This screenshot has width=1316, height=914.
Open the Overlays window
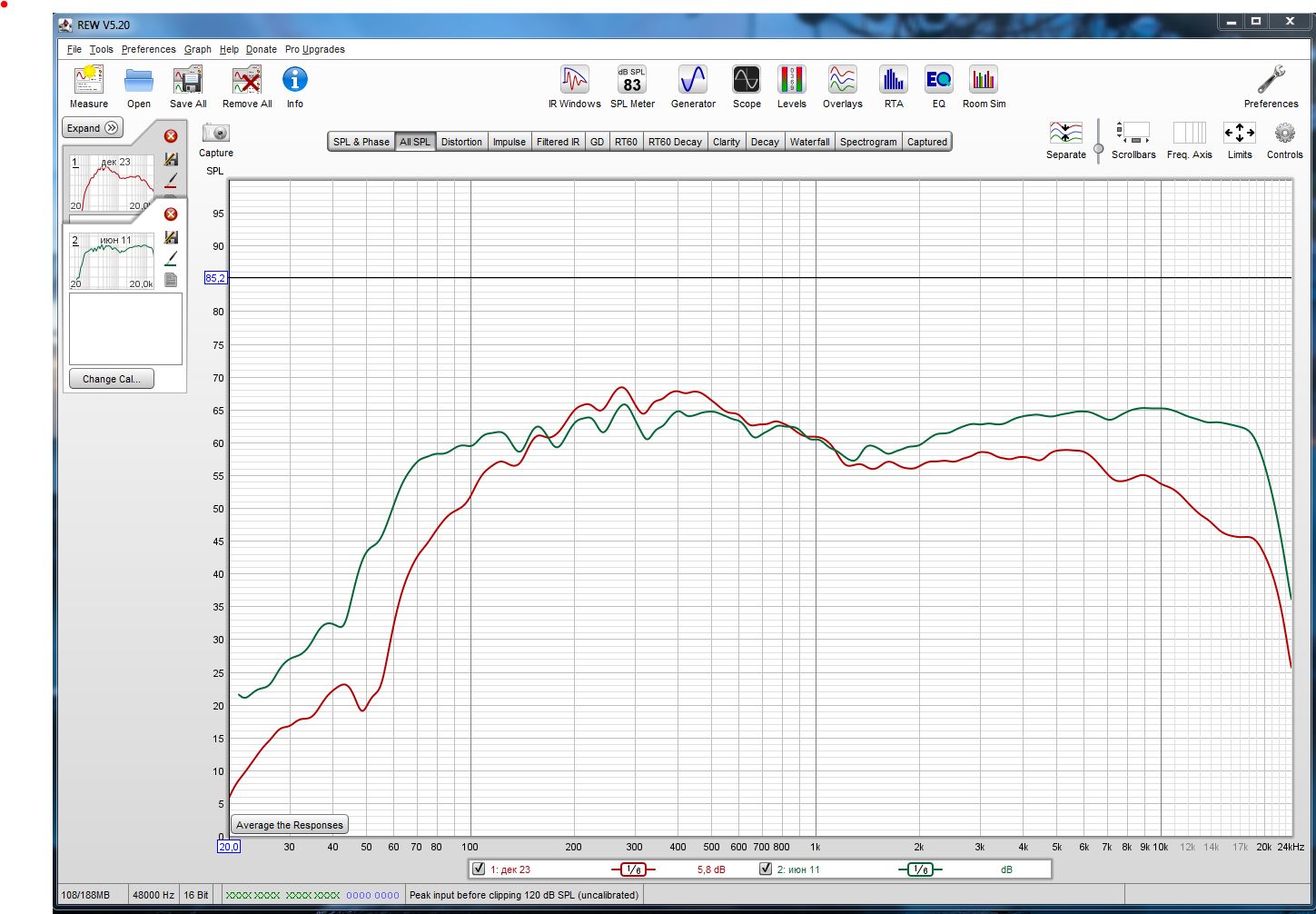[843, 80]
